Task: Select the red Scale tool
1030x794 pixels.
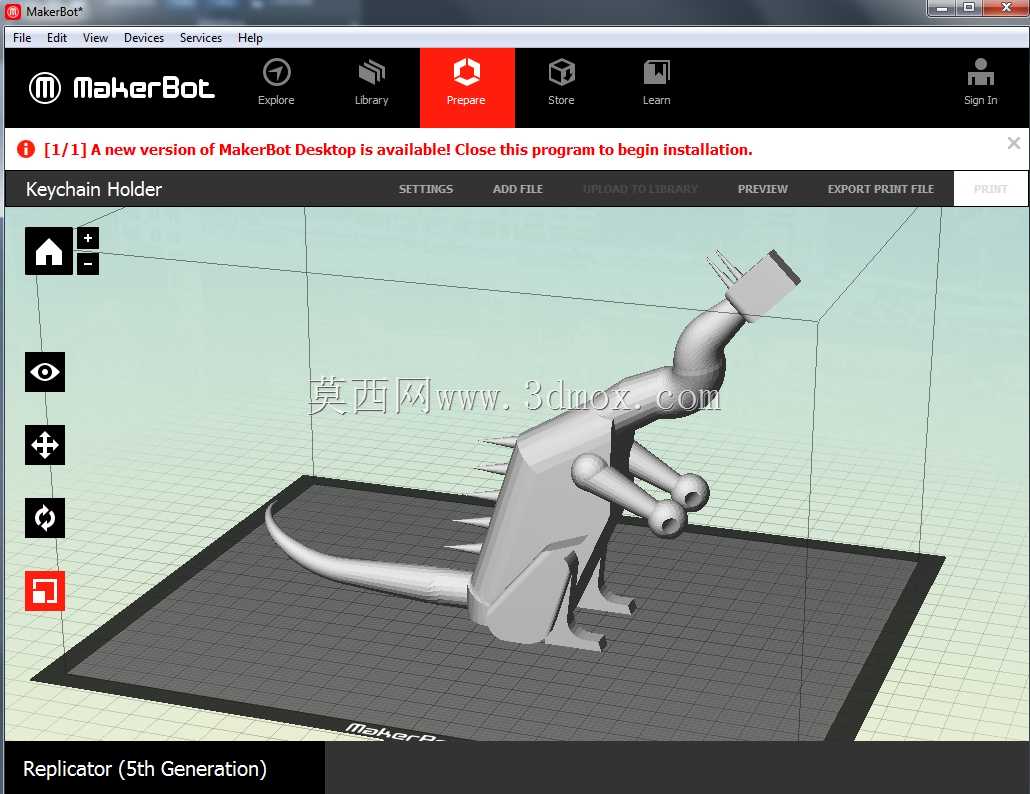Action: click(45, 590)
